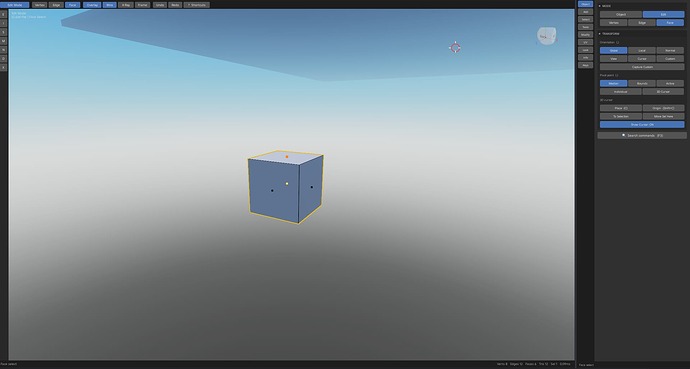This screenshot has width=690, height=369.
Task: Click the M tool button in left strip
Action: coord(4,41)
